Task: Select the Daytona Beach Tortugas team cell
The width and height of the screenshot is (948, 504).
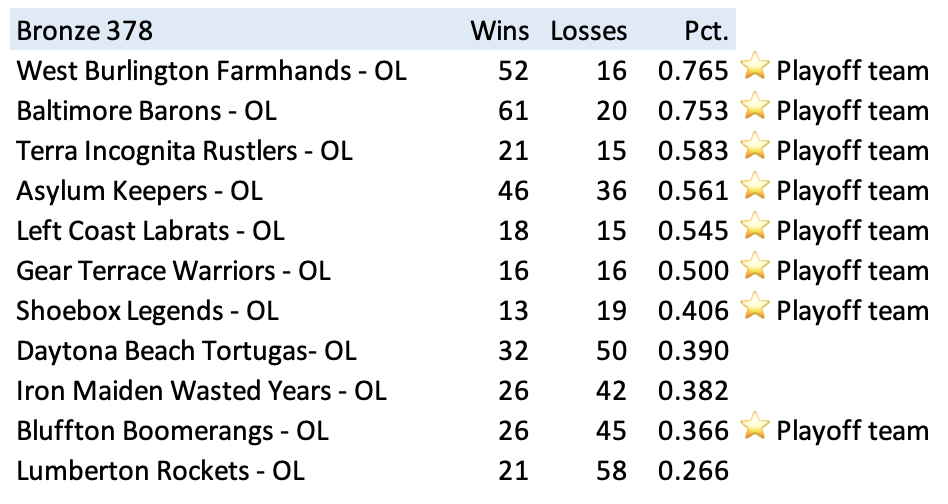Action: pos(186,351)
